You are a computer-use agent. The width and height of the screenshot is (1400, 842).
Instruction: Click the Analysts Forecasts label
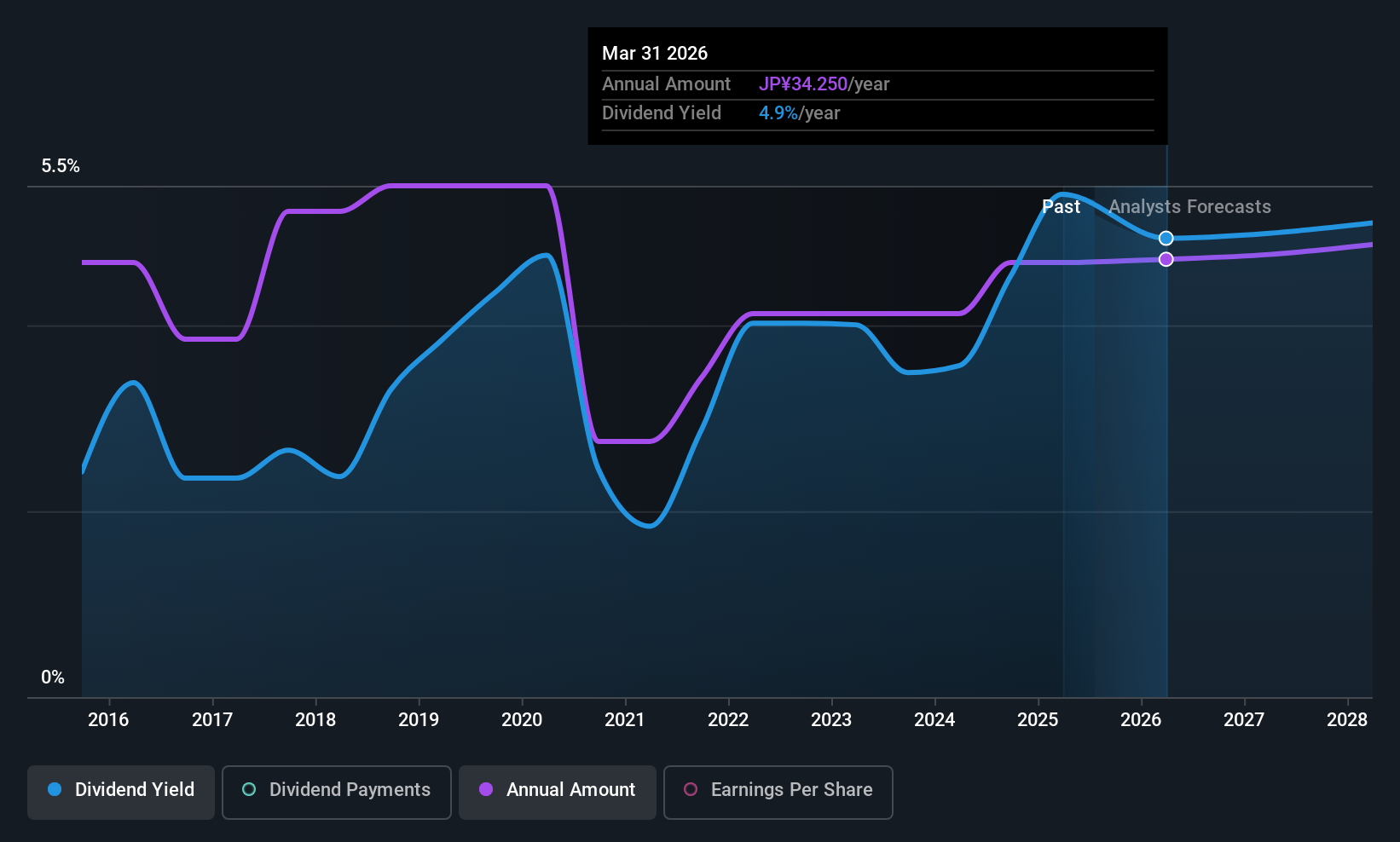(x=1189, y=207)
